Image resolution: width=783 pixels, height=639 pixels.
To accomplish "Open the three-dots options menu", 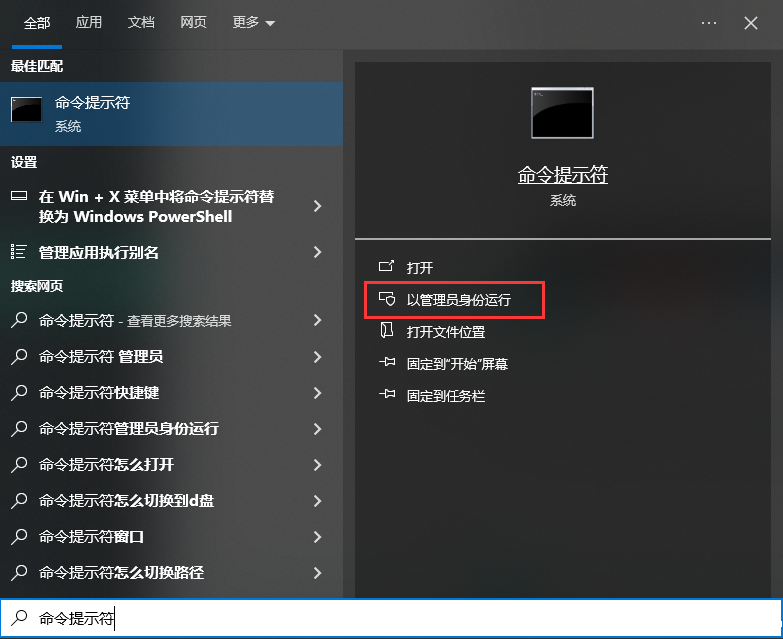I will pos(709,23).
